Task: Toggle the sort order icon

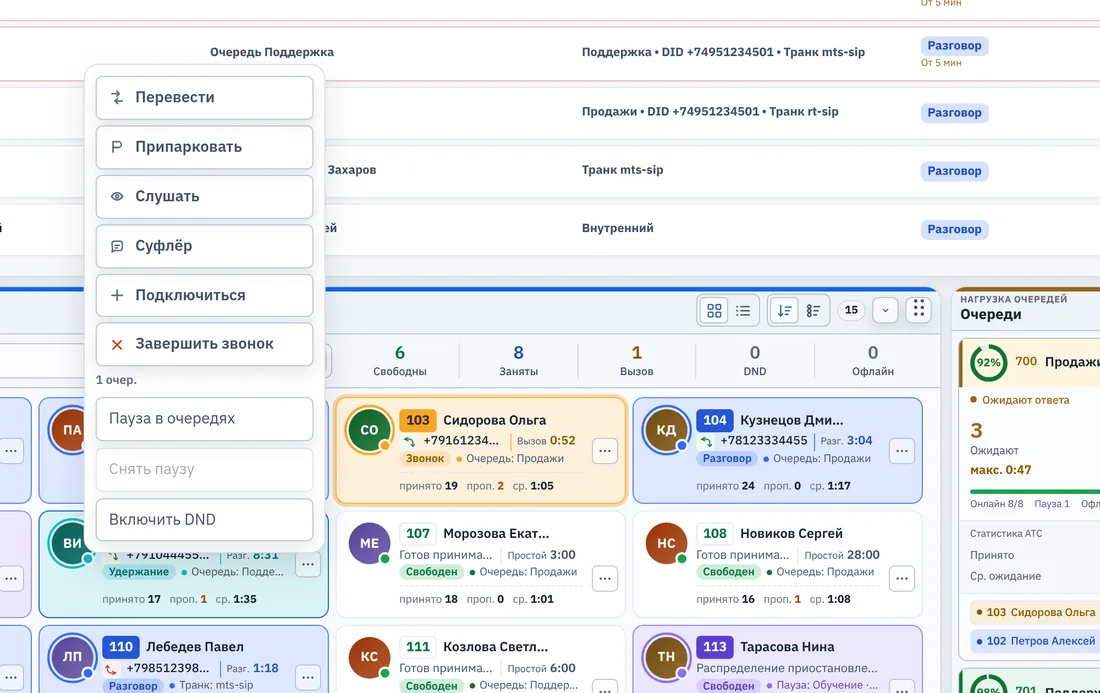Action: (x=784, y=310)
